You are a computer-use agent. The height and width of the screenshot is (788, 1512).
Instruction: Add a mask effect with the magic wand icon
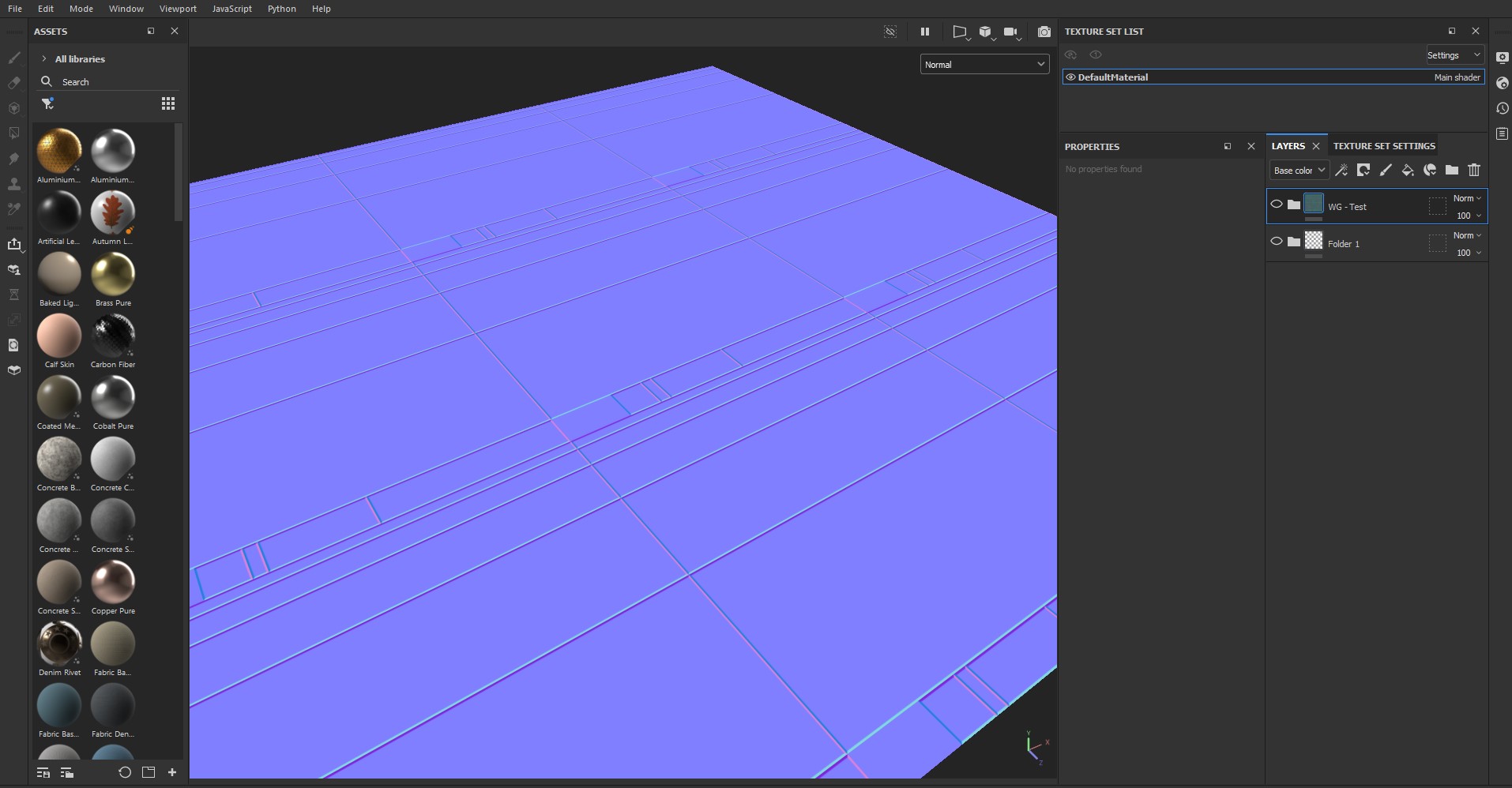point(1341,171)
